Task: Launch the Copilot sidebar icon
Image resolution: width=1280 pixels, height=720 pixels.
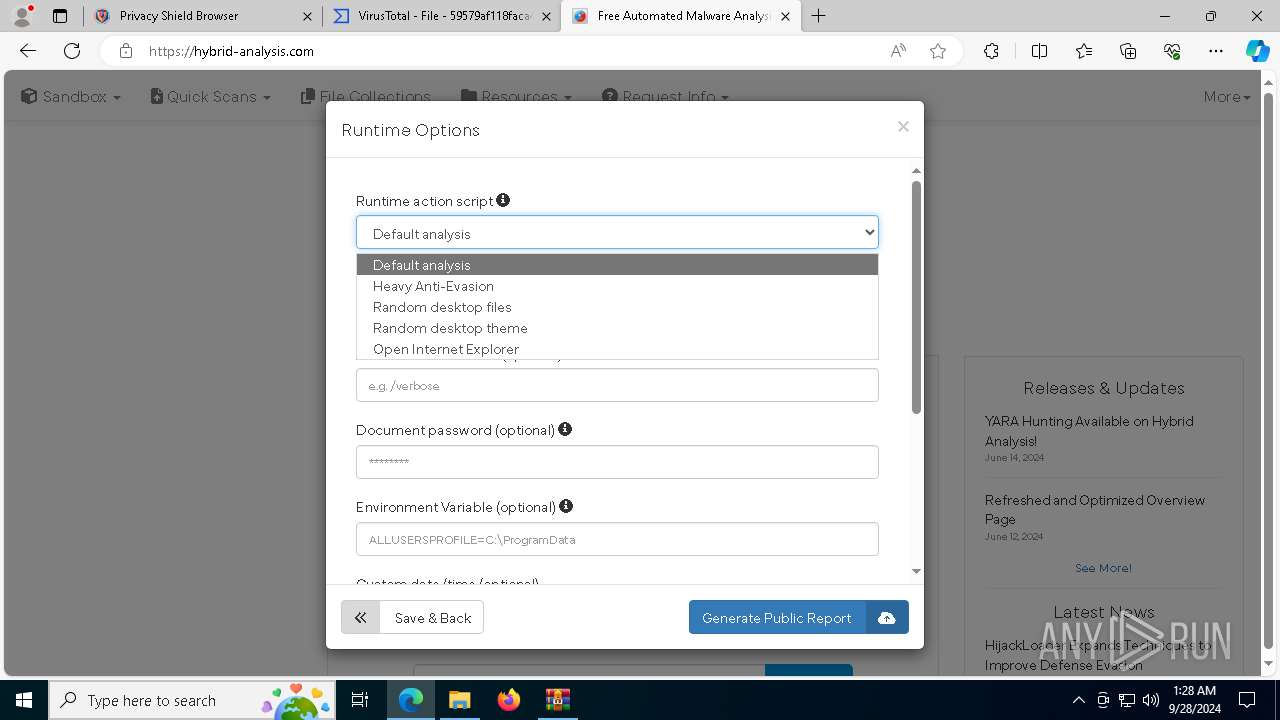Action: coord(1257,51)
